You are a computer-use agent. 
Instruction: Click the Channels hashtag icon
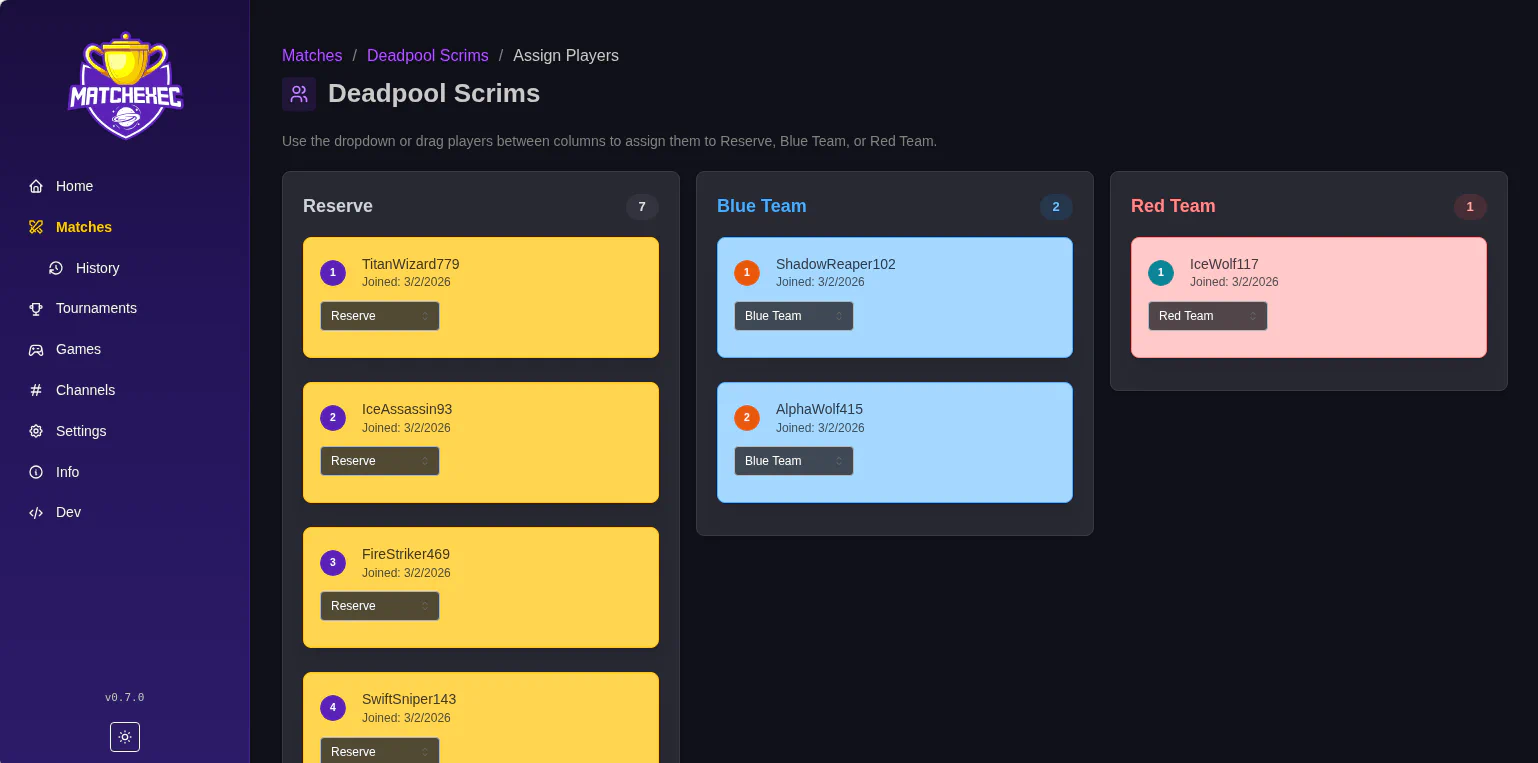pyautogui.click(x=36, y=390)
